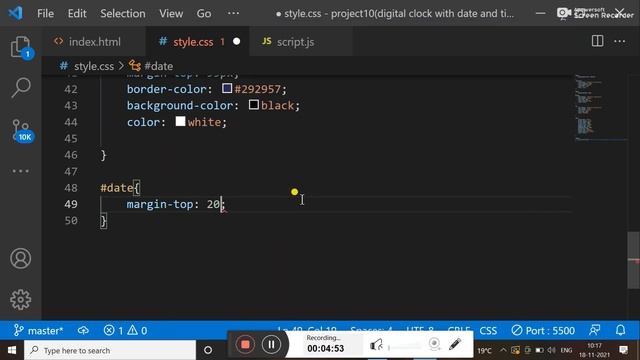Open the Edit menu
Viewport: 640px width, 360px height.
point(77,13)
